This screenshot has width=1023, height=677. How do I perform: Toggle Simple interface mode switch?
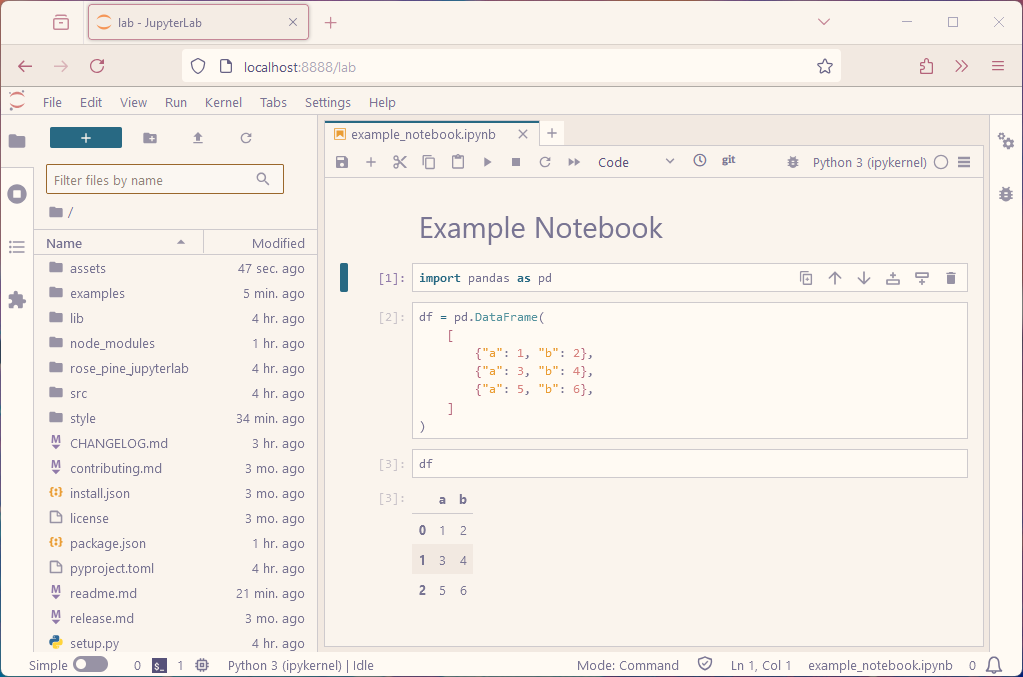(x=91, y=665)
